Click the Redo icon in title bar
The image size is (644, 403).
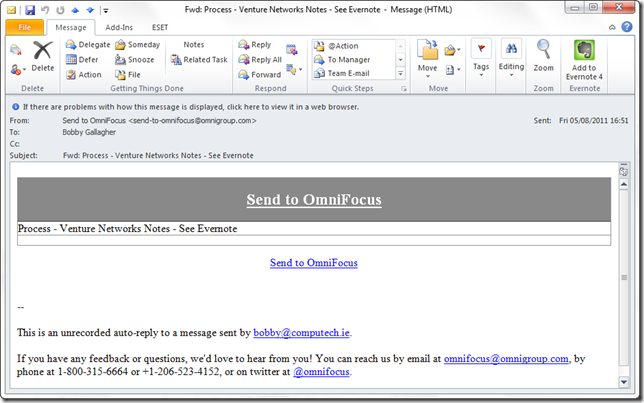point(60,10)
